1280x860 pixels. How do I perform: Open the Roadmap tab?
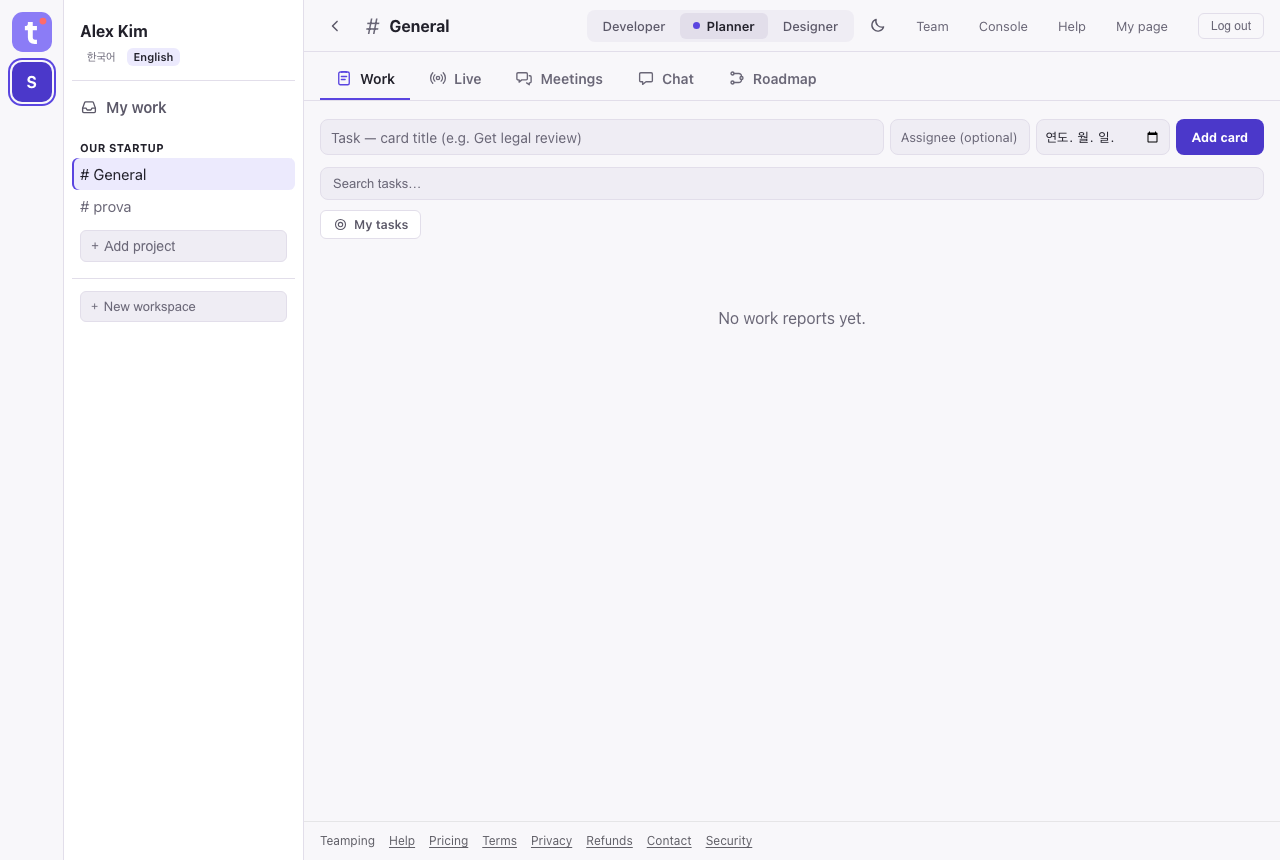pos(773,79)
